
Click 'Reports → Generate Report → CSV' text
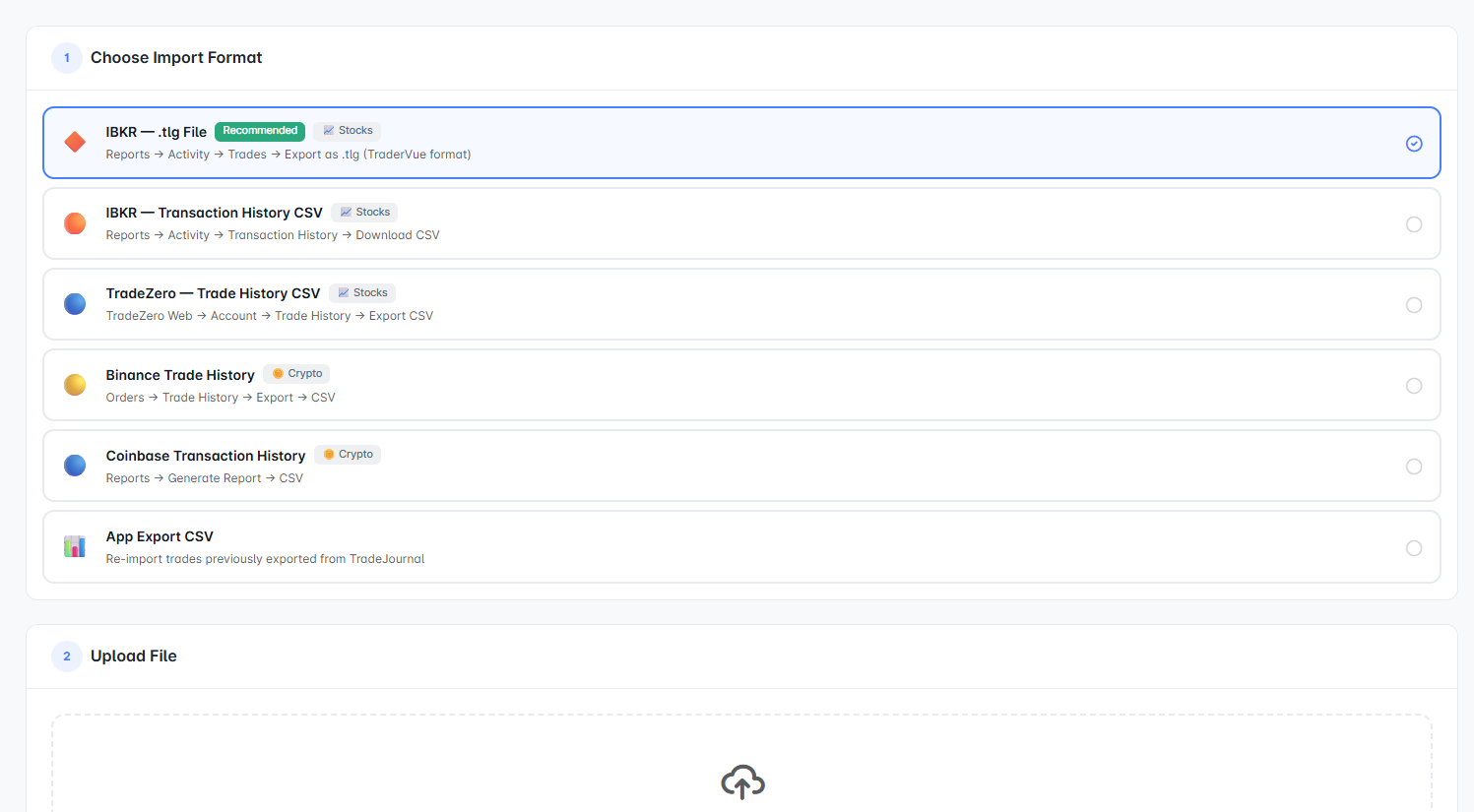(x=205, y=478)
